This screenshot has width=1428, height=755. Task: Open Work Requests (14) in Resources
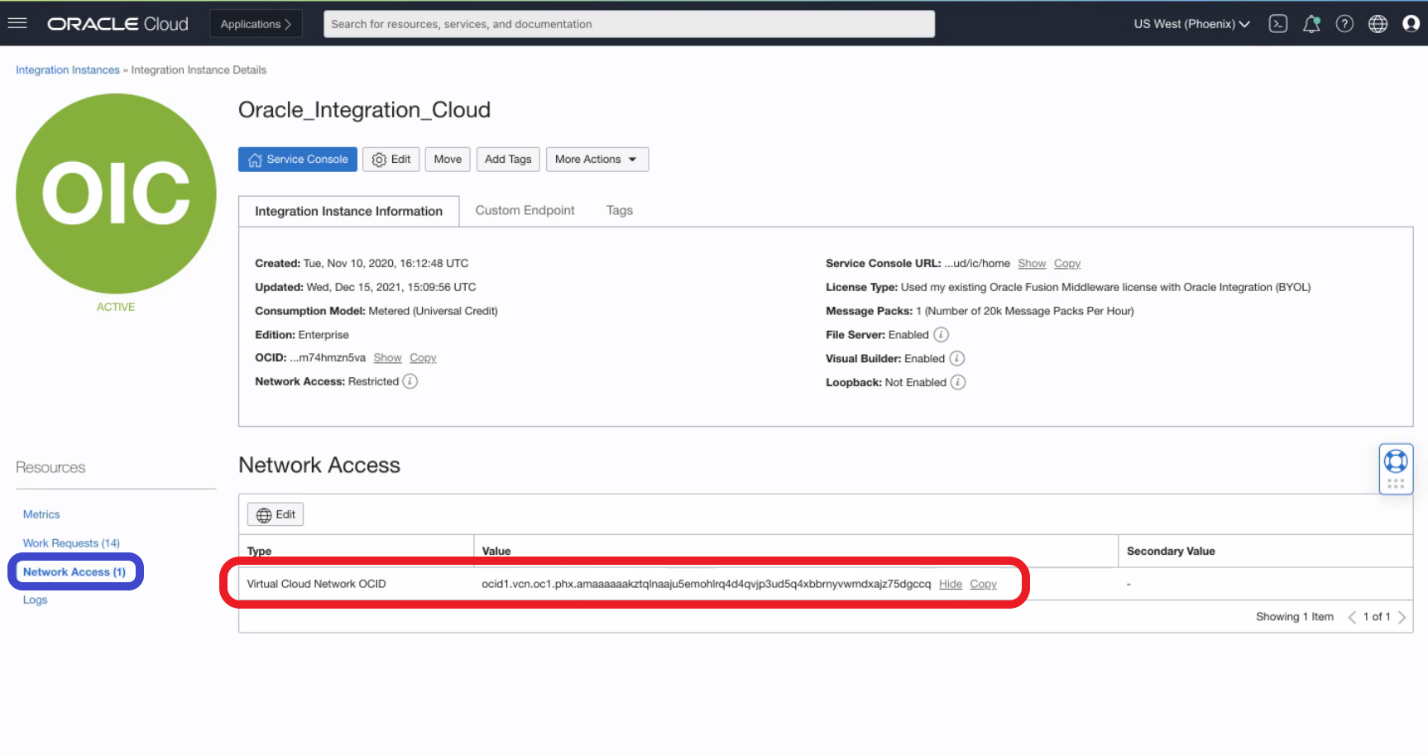click(x=71, y=543)
